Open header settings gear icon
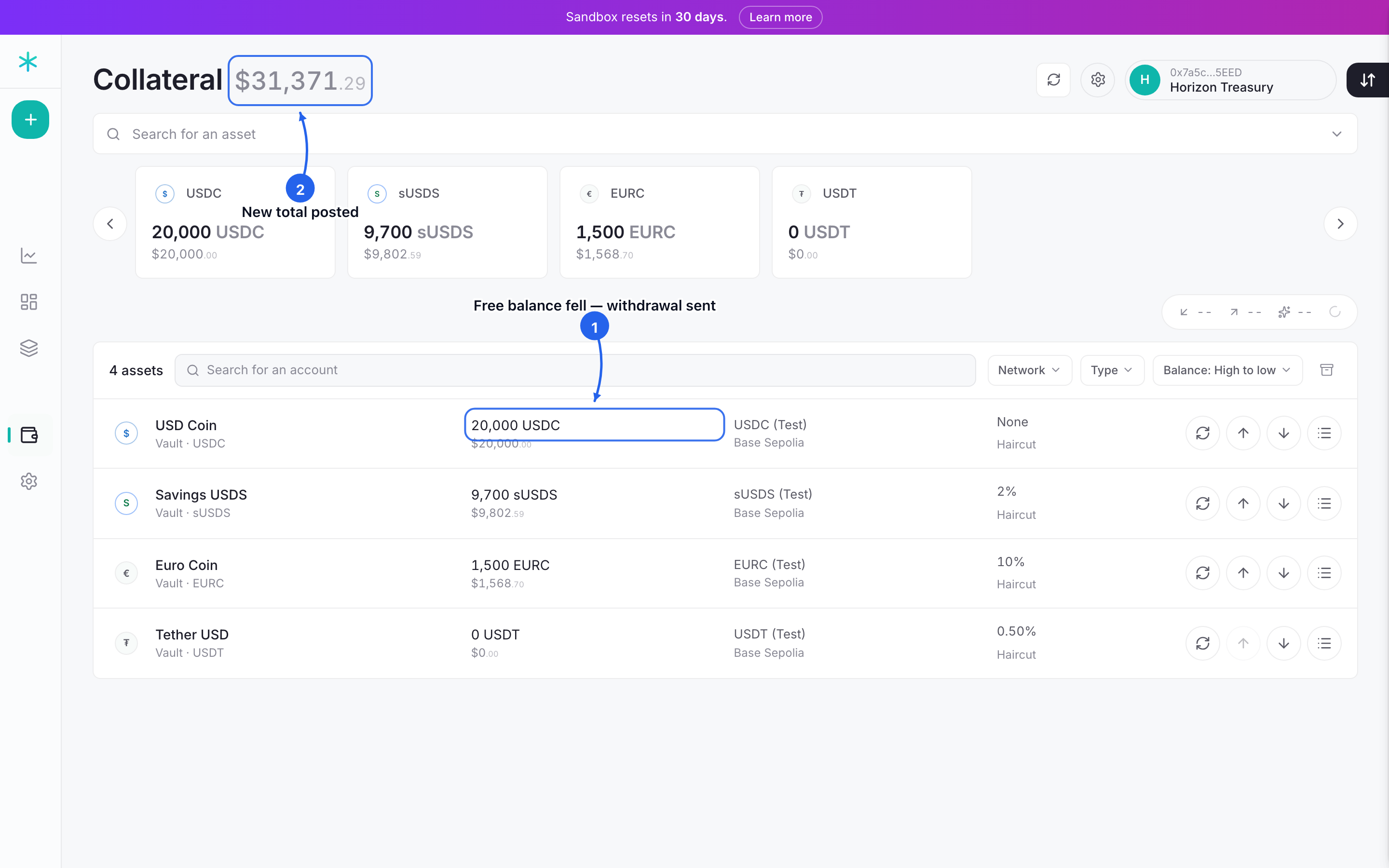 (x=1097, y=80)
